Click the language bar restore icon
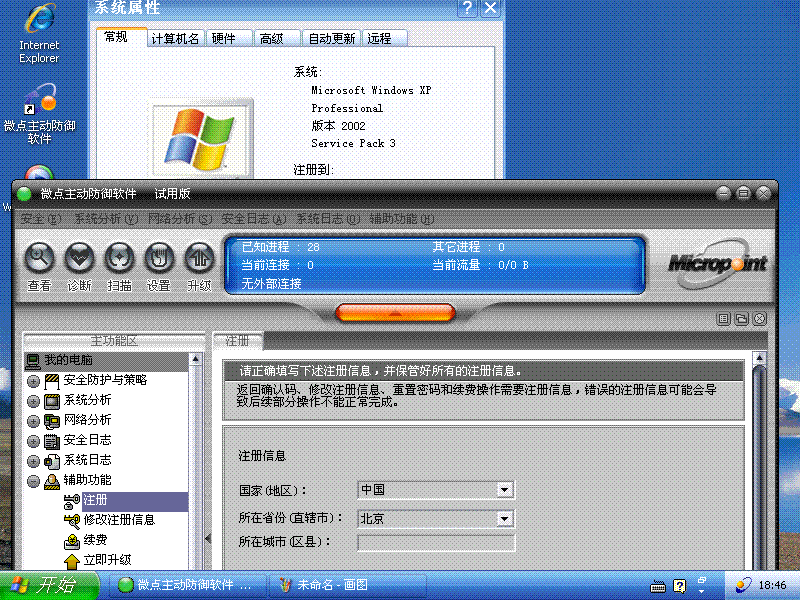This screenshot has width=800, height=600. pos(702,581)
